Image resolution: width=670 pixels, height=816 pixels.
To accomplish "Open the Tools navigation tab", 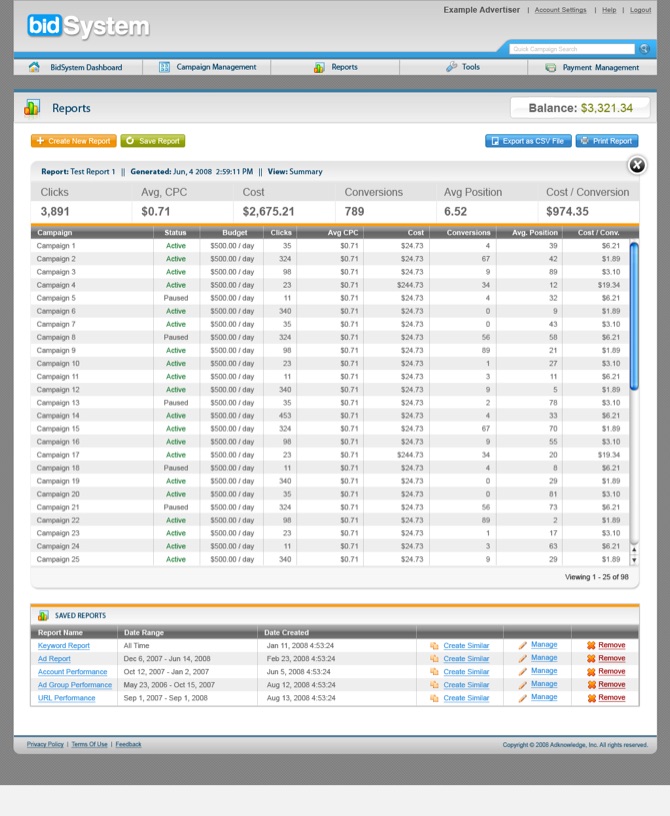I will (x=463, y=67).
